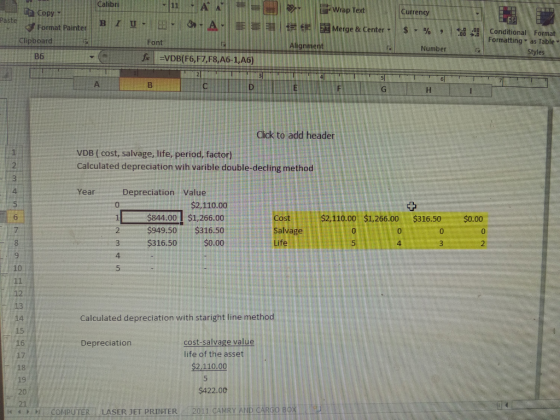The image size is (560, 420).
Task: Toggle Italic formatting
Action: [118, 24]
